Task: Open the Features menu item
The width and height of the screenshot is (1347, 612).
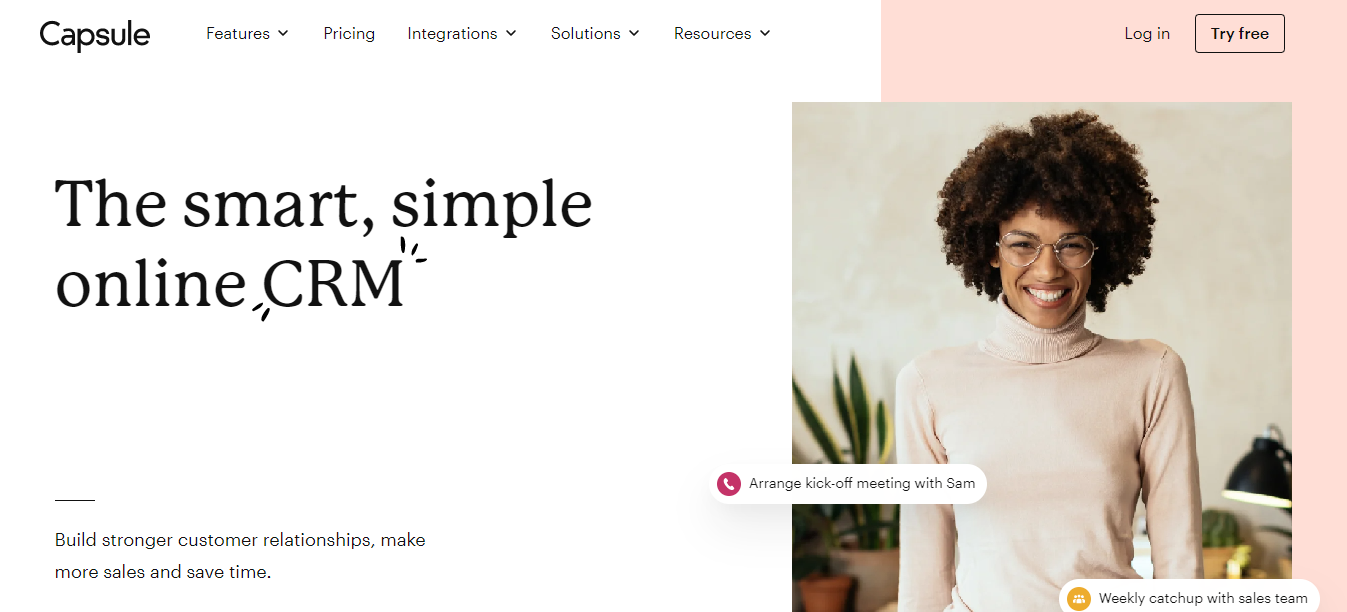Action: point(238,33)
